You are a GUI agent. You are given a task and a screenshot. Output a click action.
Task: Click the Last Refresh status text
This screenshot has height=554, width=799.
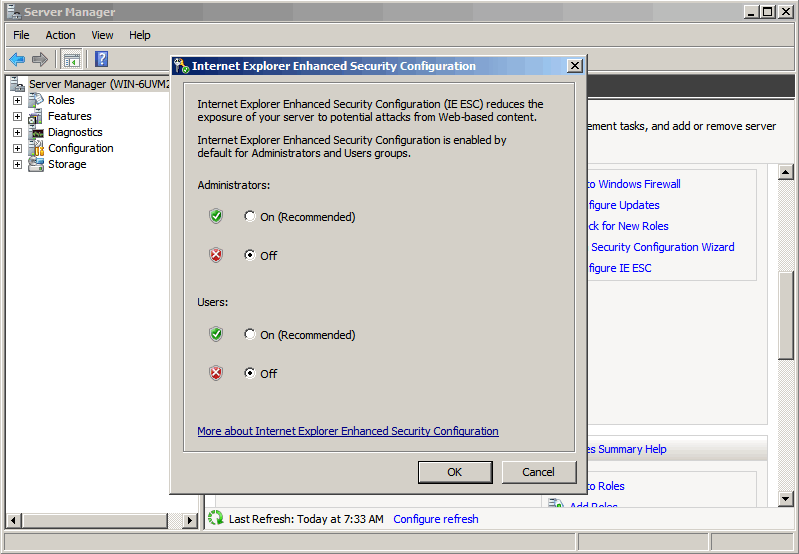click(x=306, y=519)
